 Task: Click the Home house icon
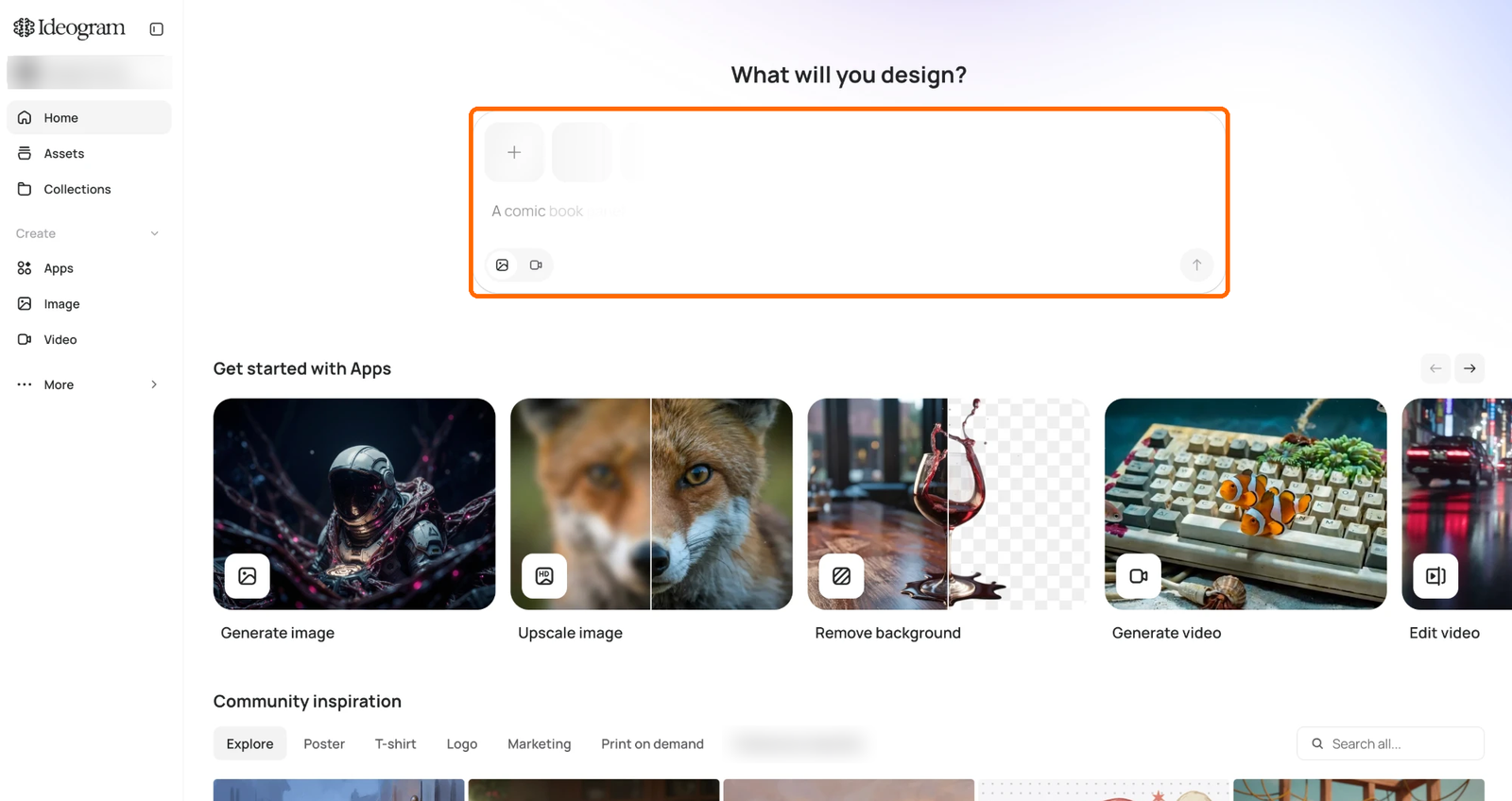click(x=25, y=118)
